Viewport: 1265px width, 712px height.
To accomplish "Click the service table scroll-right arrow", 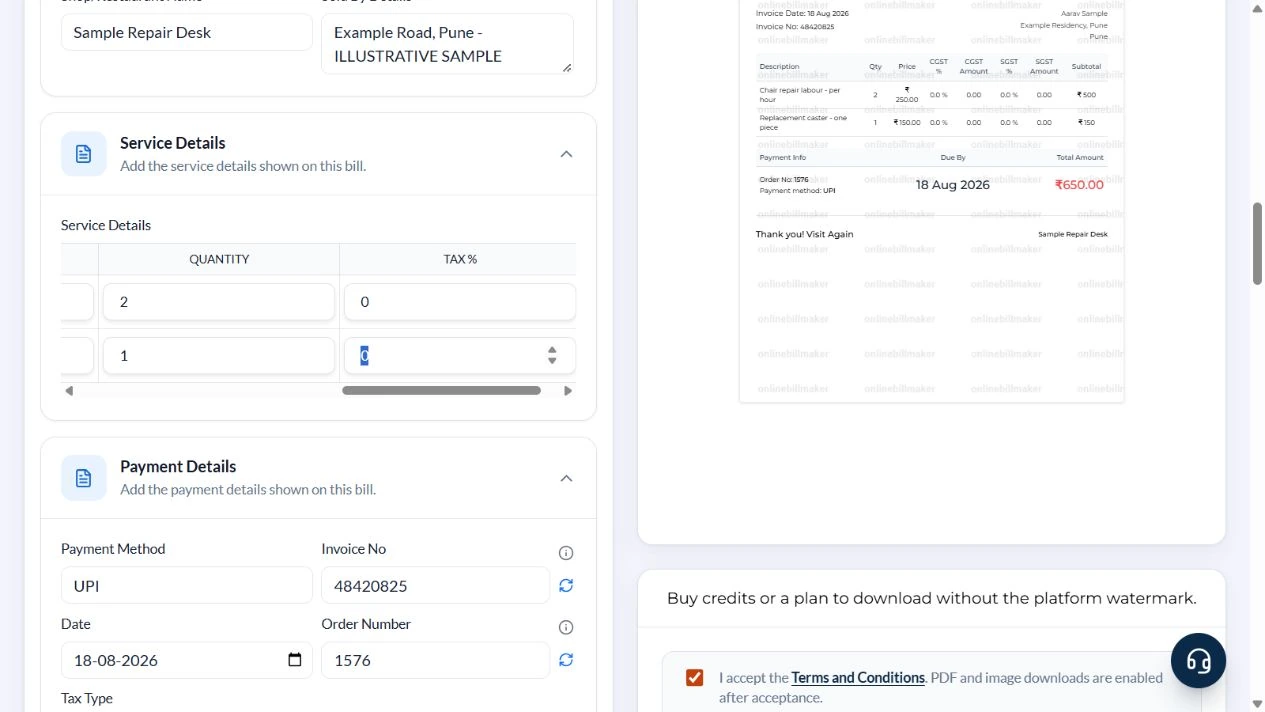I will (x=568, y=391).
